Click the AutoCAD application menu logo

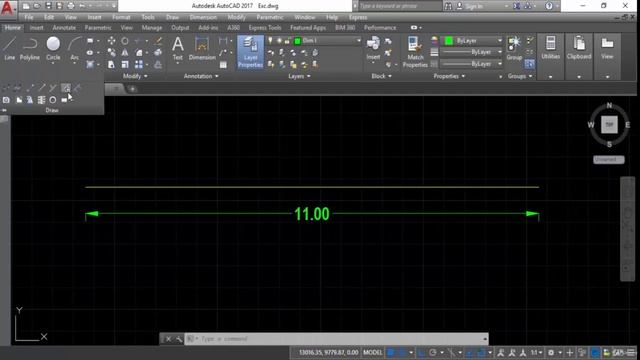coord(8,8)
